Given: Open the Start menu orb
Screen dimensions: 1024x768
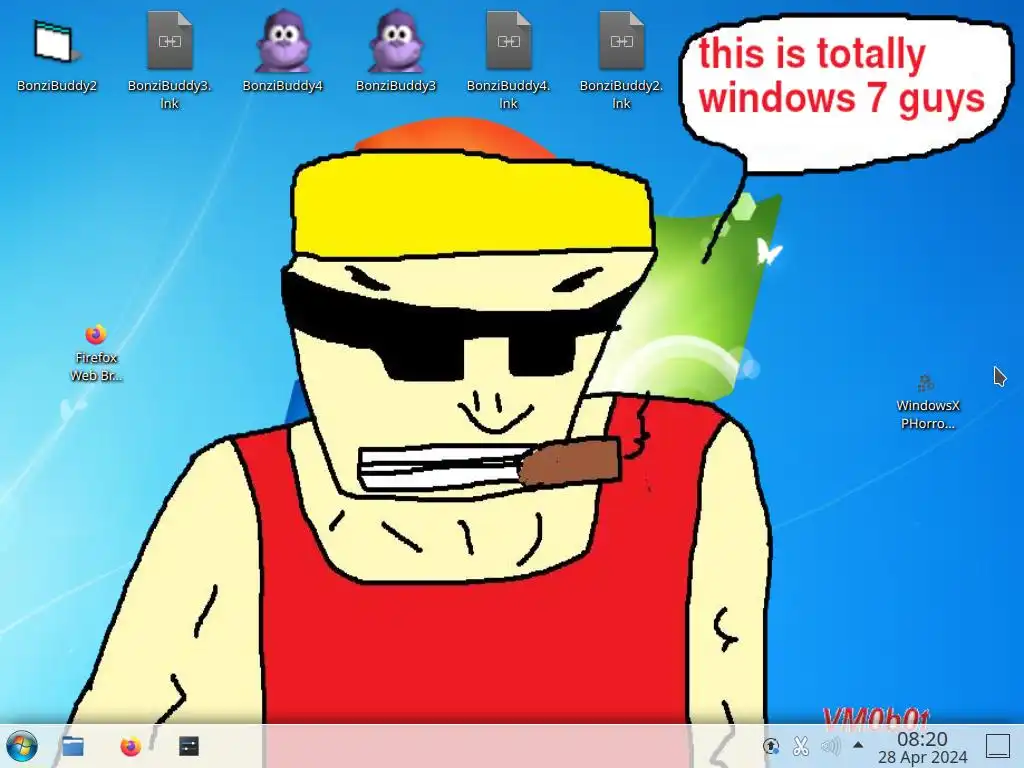Looking at the screenshot, I should pyautogui.click(x=22, y=746).
